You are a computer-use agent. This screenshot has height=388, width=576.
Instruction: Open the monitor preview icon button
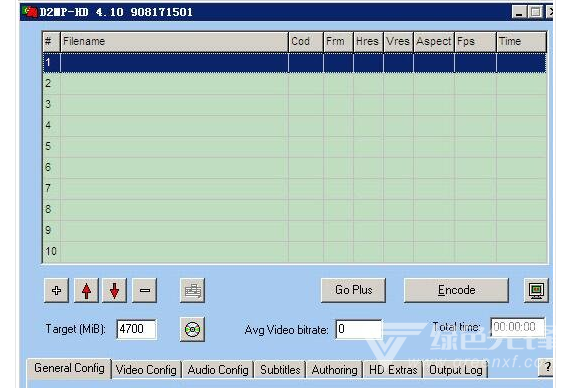pyautogui.click(x=536, y=291)
